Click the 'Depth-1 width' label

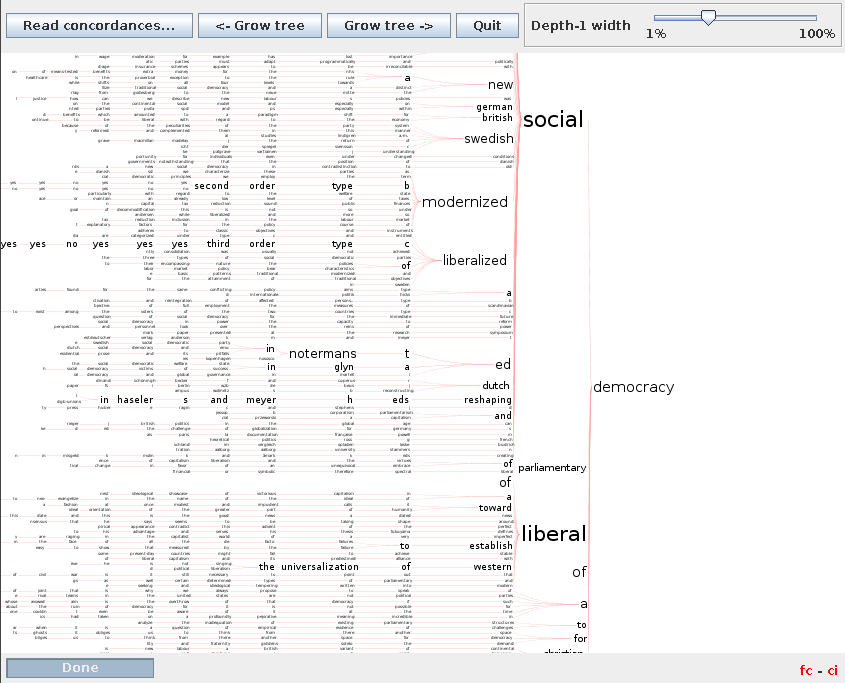pyautogui.click(x=580, y=25)
